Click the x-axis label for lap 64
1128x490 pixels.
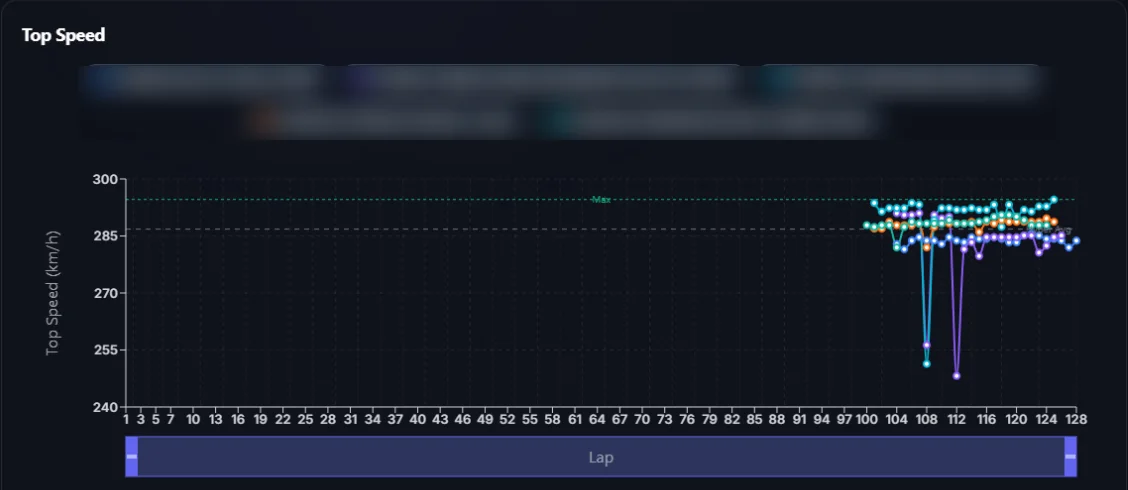point(597,419)
